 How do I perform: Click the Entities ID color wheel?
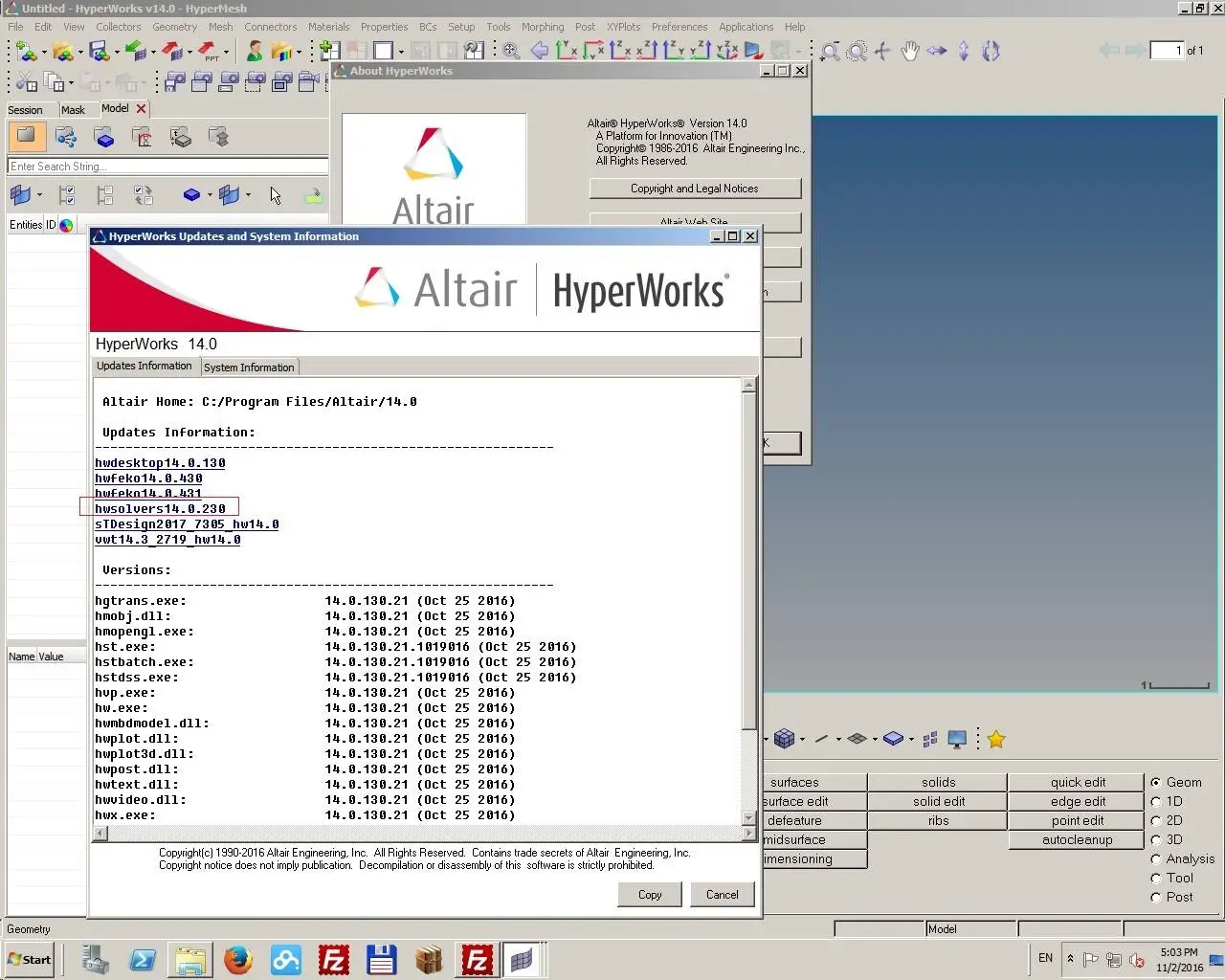tap(66, 226)
